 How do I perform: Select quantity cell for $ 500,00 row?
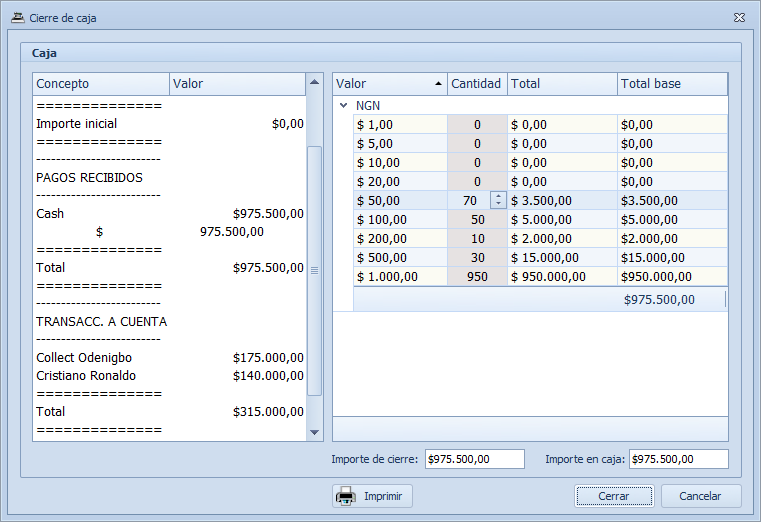[x=476, y=258]
